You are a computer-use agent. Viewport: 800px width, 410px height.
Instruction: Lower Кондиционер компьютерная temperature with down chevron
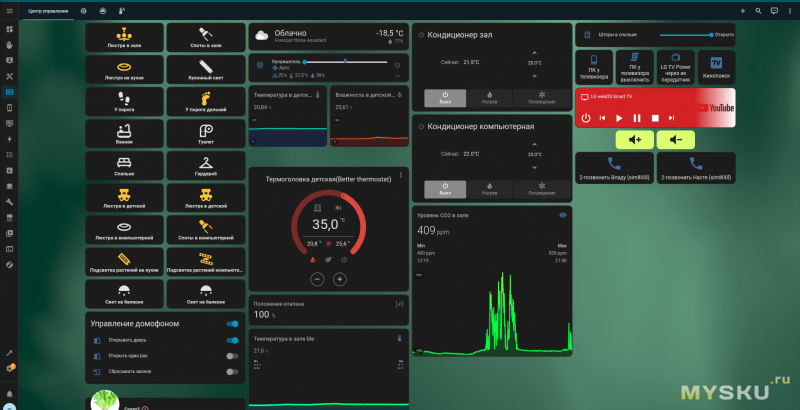click(534, 166)
